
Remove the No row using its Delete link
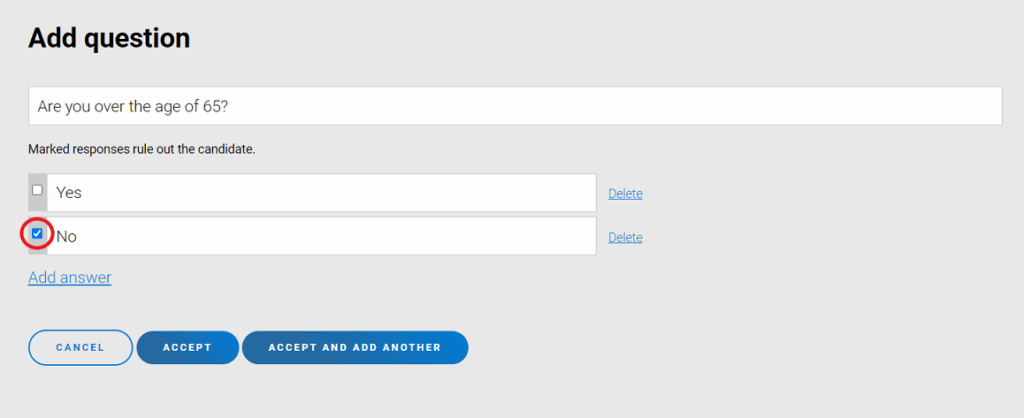pos(625,238)
